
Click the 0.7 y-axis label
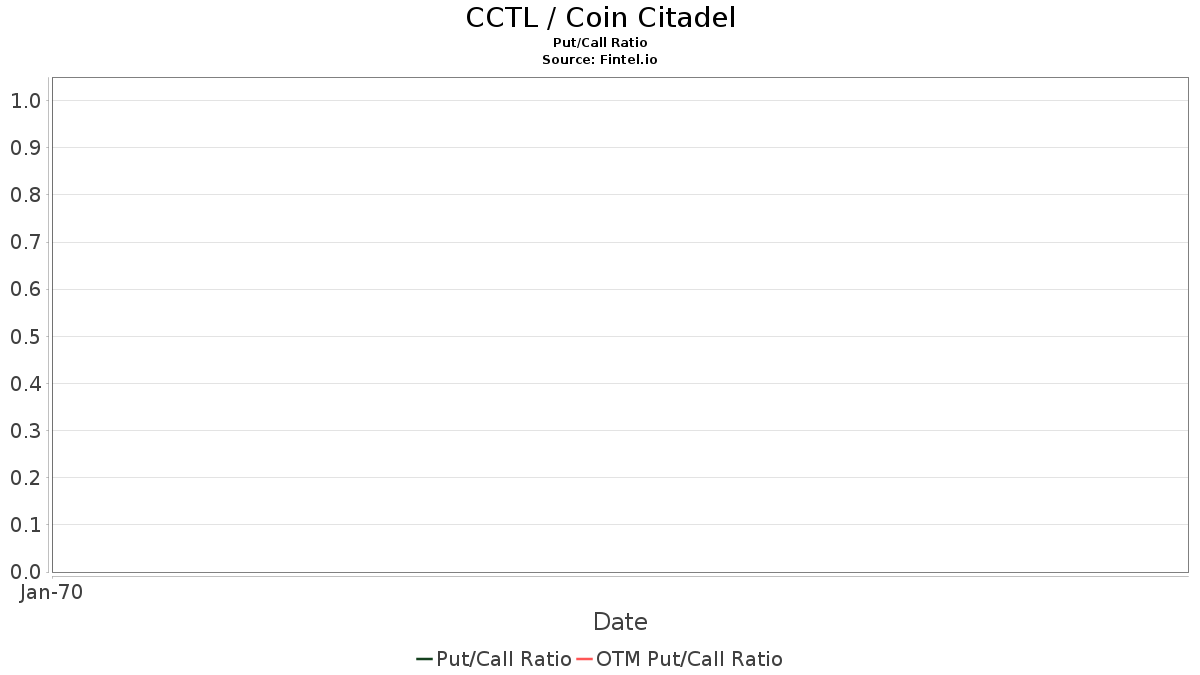click(x=25, y=242)
